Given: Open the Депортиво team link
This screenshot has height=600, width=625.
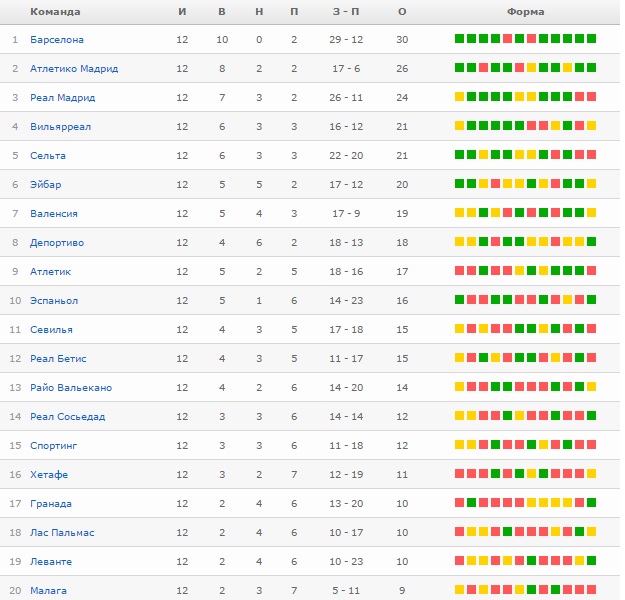Looking at the screenshot, I should [58, 243].
